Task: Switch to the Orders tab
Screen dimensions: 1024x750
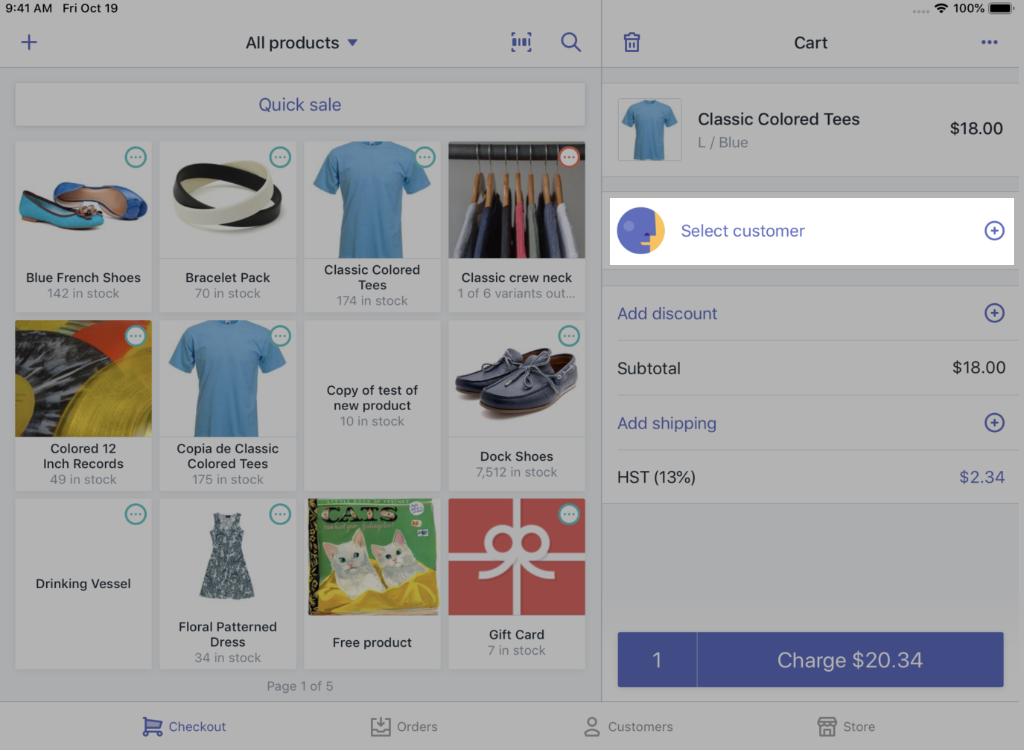Action: (404, 726)
